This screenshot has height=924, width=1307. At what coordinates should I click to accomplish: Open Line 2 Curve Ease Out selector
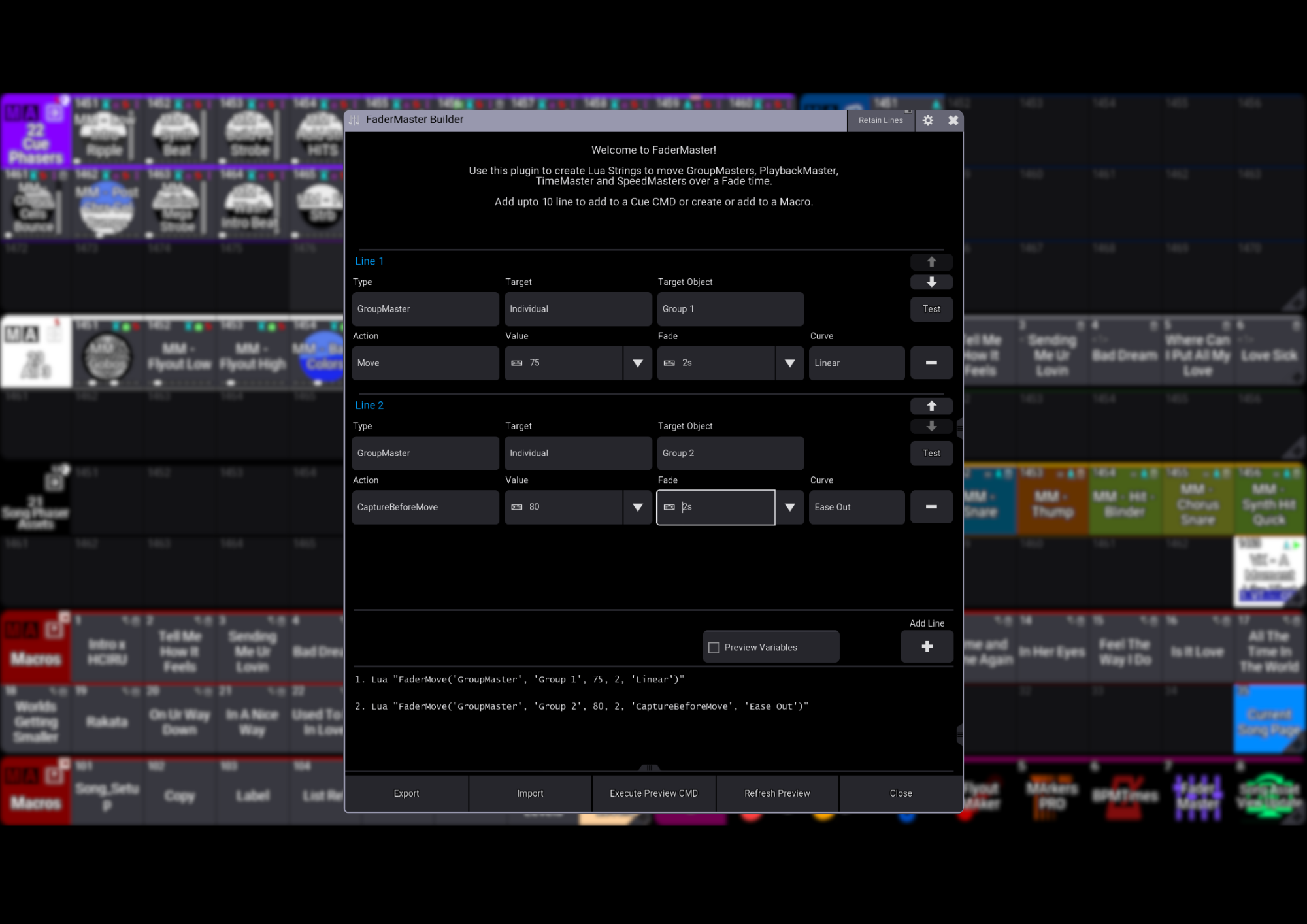[857, 507]
